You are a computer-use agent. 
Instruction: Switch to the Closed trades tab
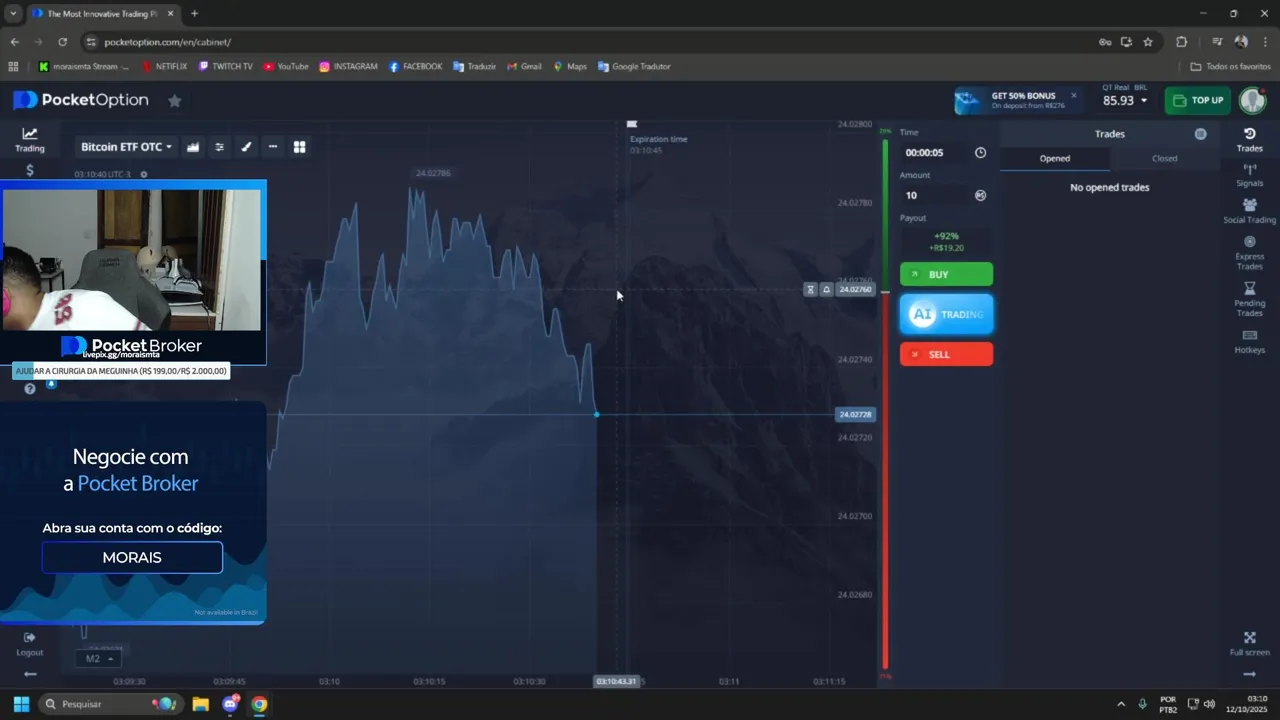click(1164, 158)
